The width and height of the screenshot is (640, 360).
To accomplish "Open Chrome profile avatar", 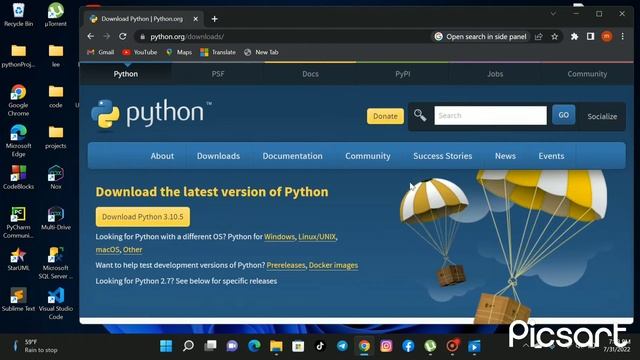I will 607,36.
